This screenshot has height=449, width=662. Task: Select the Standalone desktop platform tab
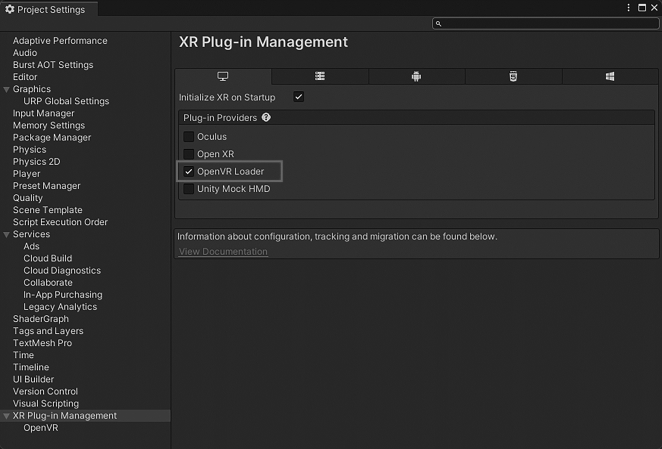click(222, 76)
